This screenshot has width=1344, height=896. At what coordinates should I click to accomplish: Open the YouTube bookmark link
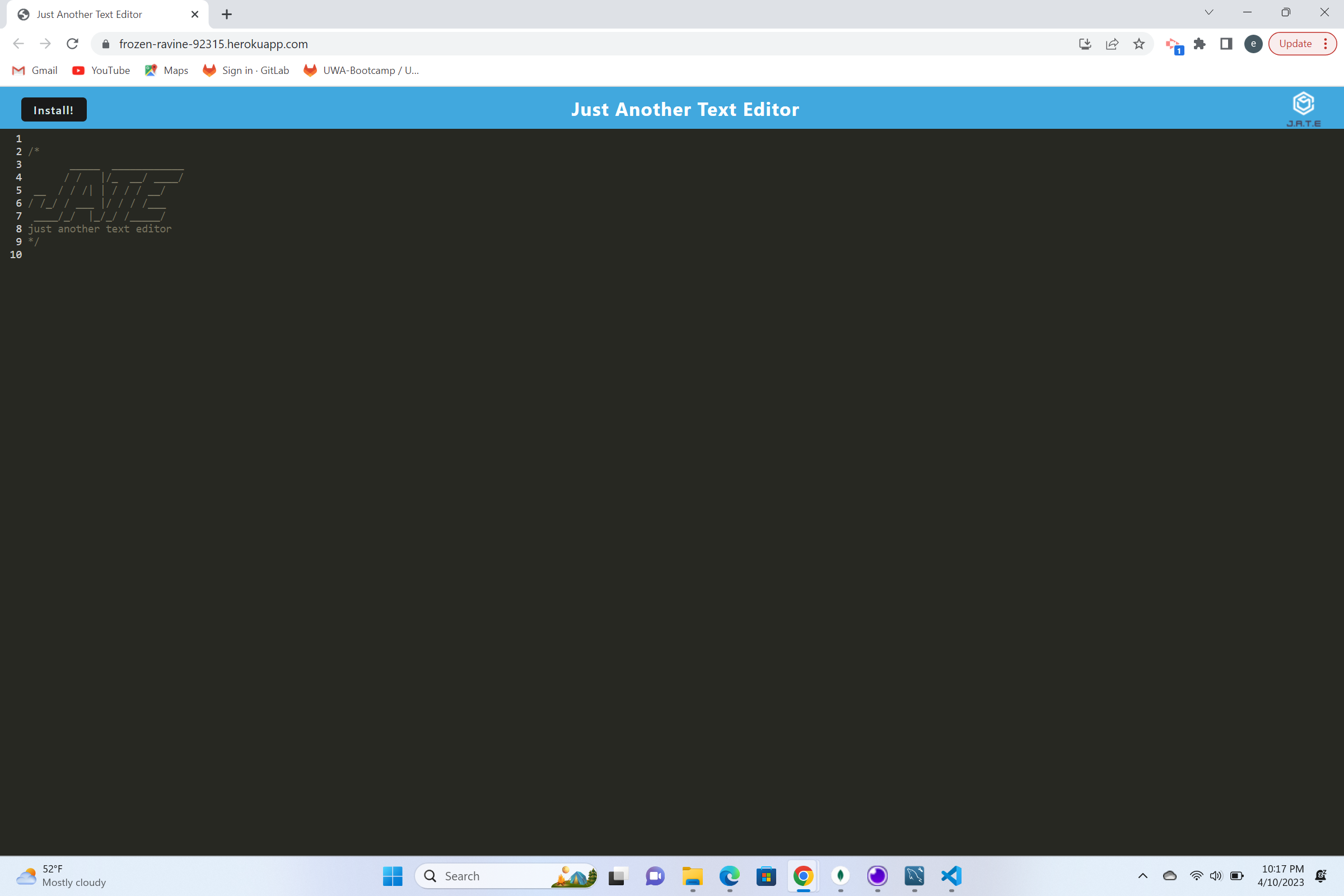tap(101, 69)
